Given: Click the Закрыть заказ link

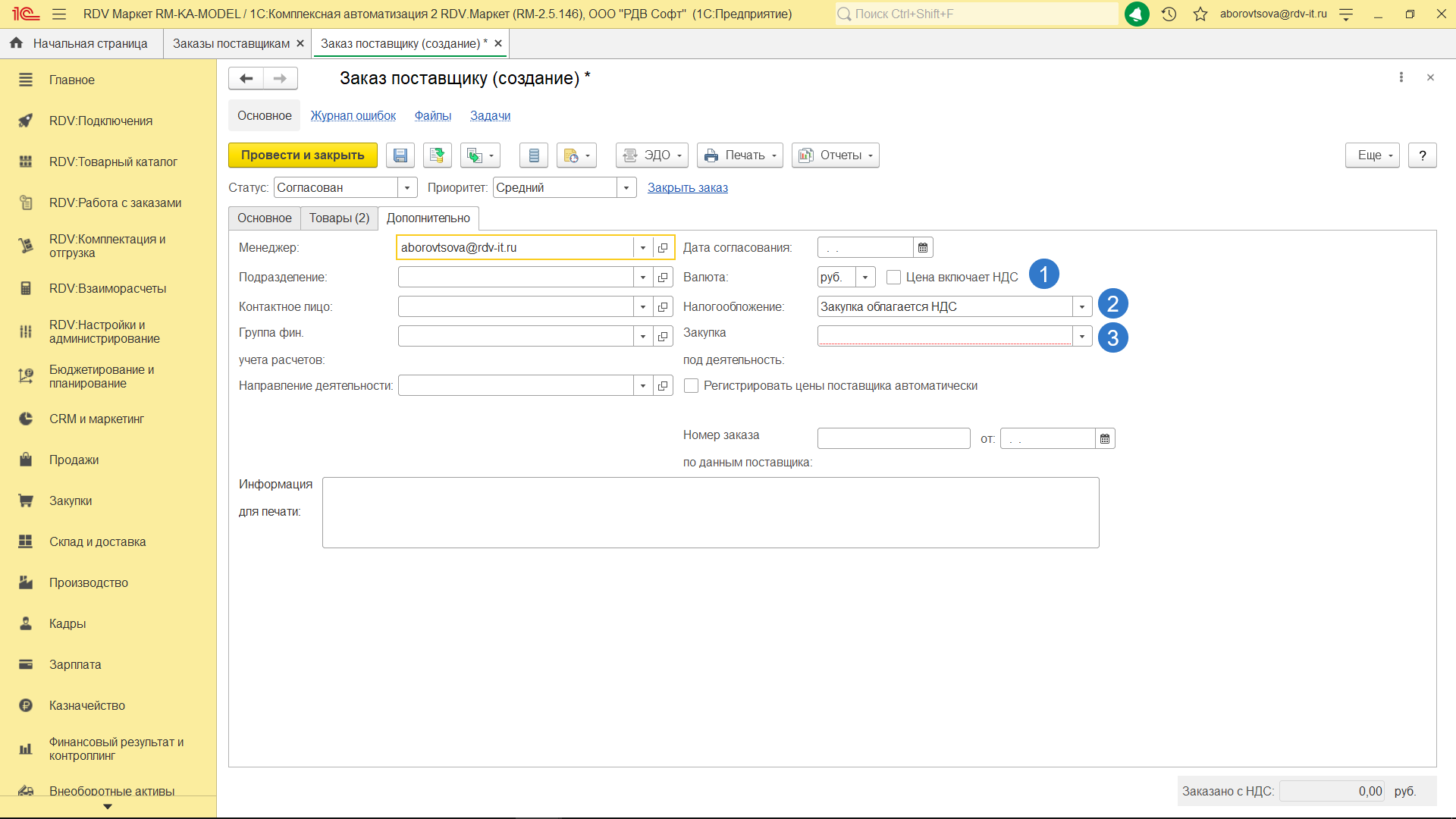Looking at the screenshot, I should pos(687,188).
